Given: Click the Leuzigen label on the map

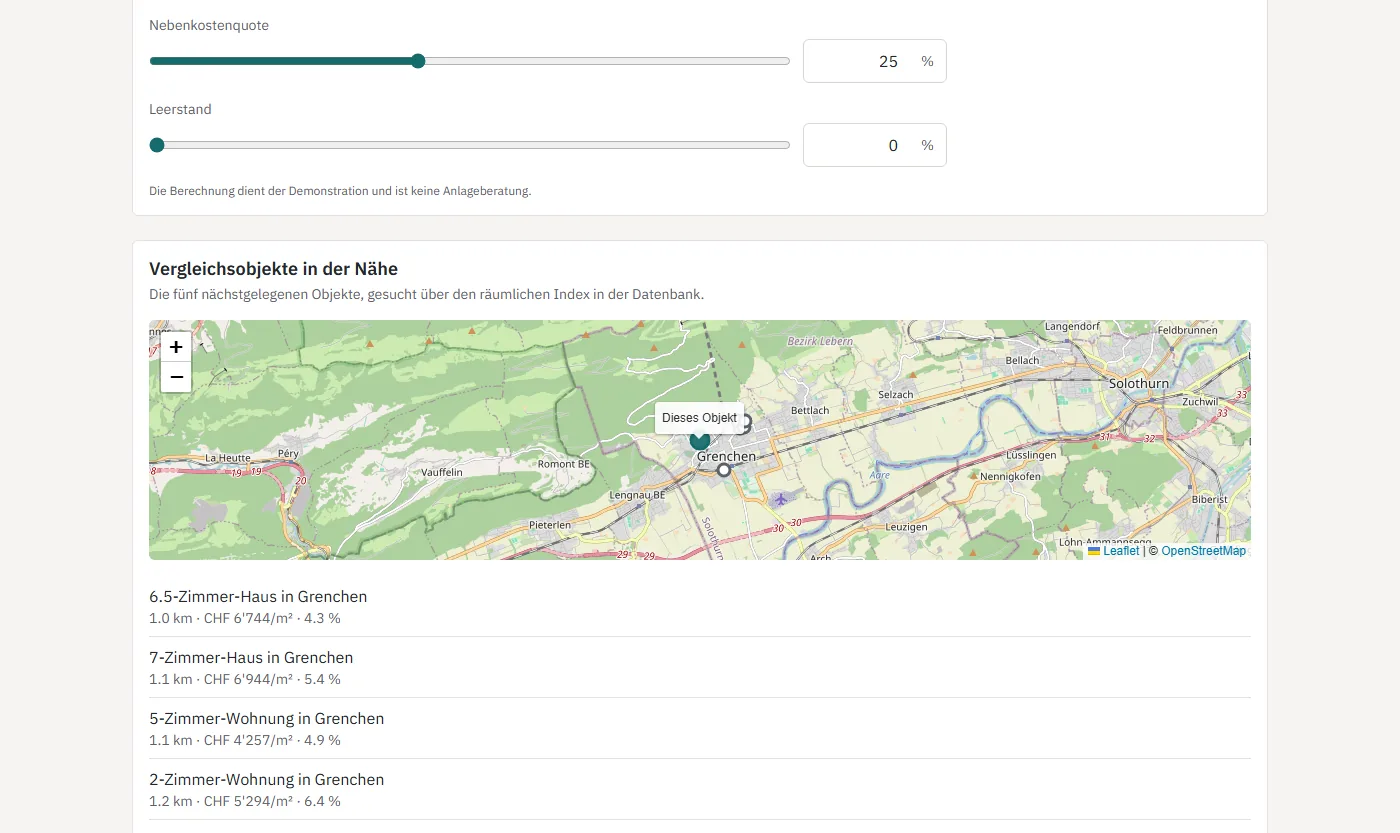Looking at the screenshot, I should [x=907, y=527].
